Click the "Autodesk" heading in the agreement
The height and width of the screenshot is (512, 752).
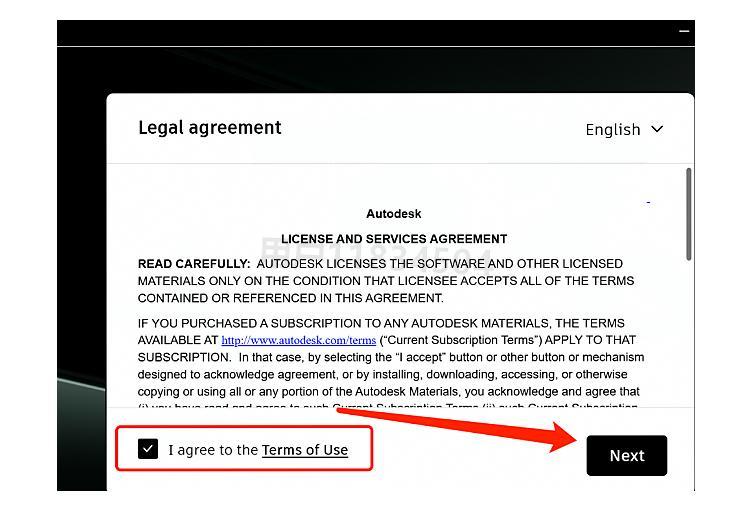tap(394, 214)
